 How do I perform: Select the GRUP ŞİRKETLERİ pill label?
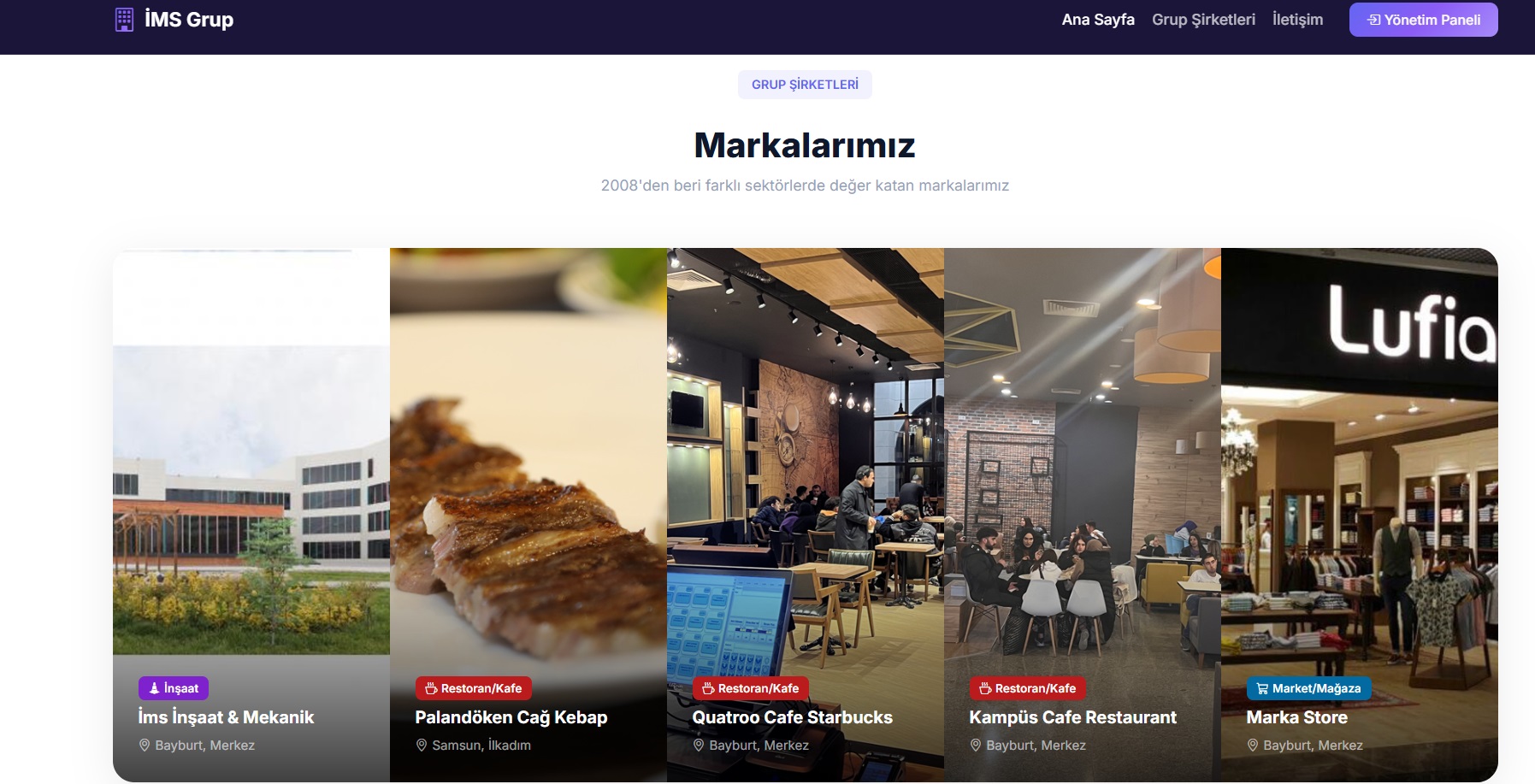(x=805, y=85)
